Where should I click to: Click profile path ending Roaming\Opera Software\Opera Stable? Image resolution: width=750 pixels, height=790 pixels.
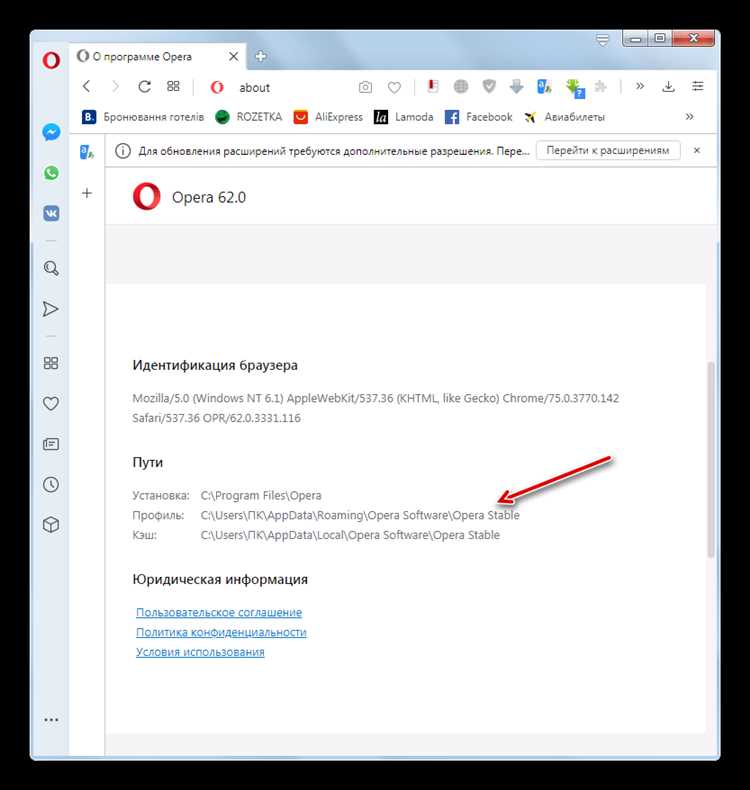pos(360,515)
